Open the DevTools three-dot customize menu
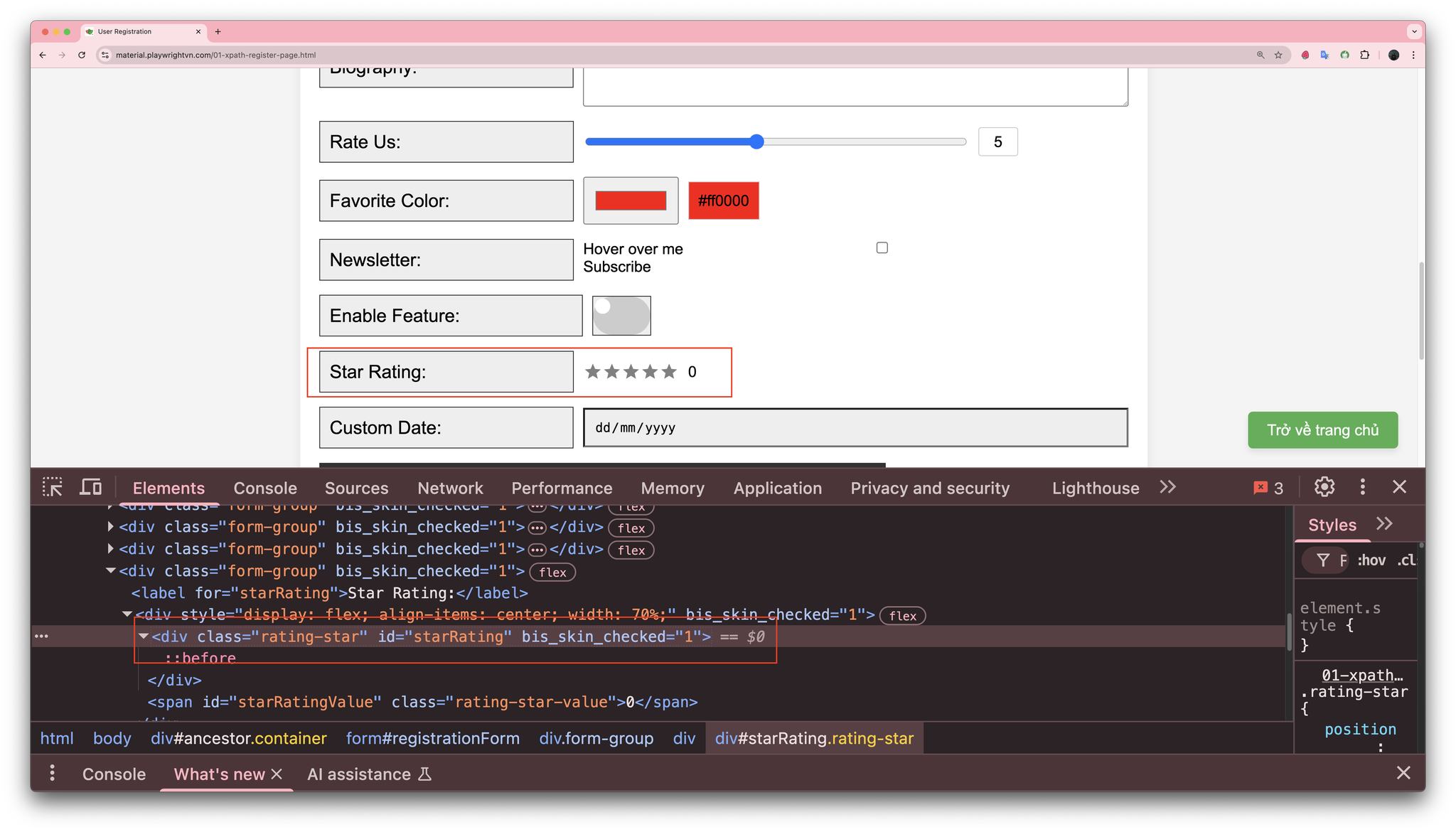Screen dimensions: 1456x832 pyautogui.click(x=1362, y=487)
